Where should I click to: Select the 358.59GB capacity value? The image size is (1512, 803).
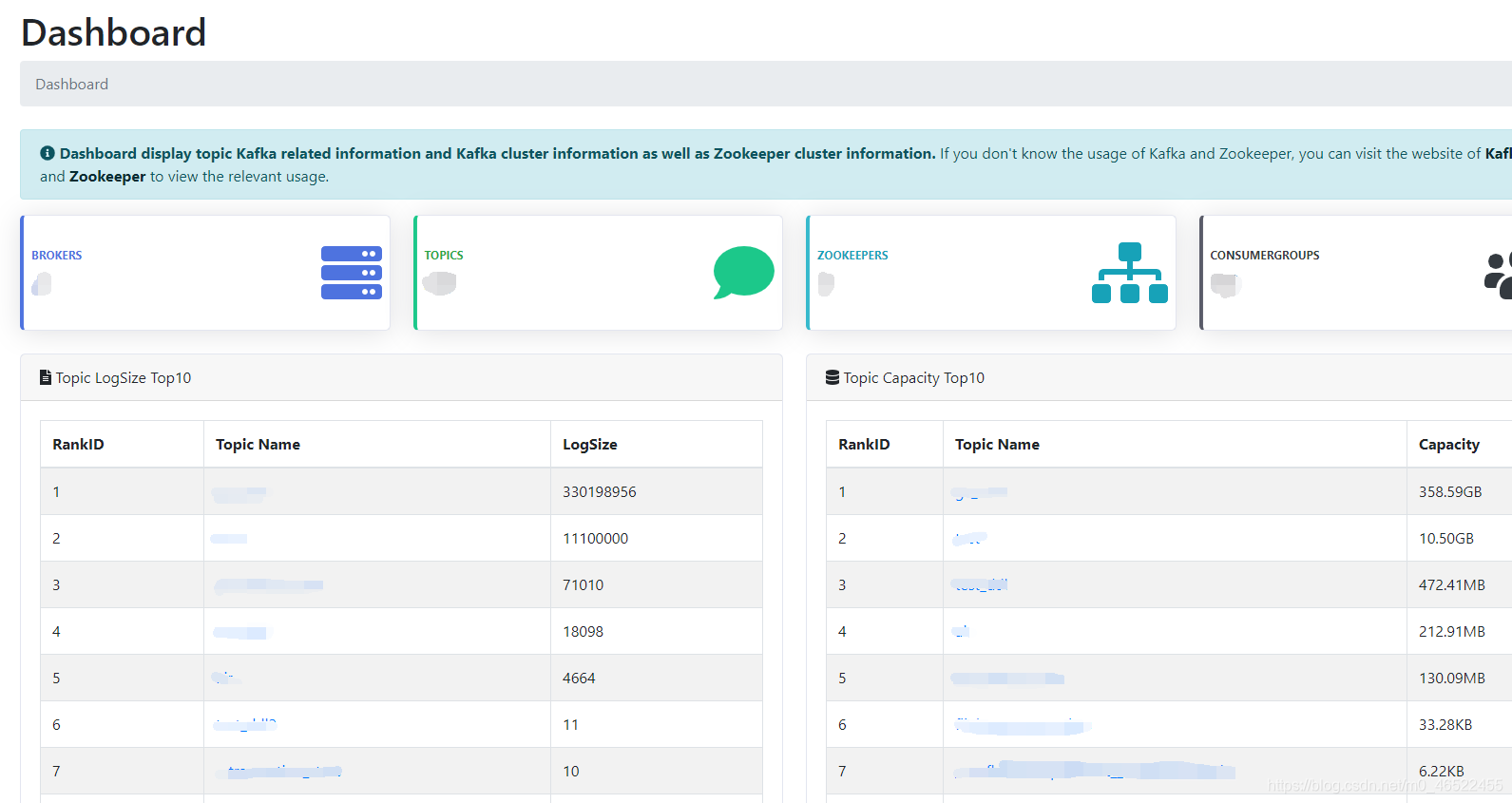pos(1450,492)
